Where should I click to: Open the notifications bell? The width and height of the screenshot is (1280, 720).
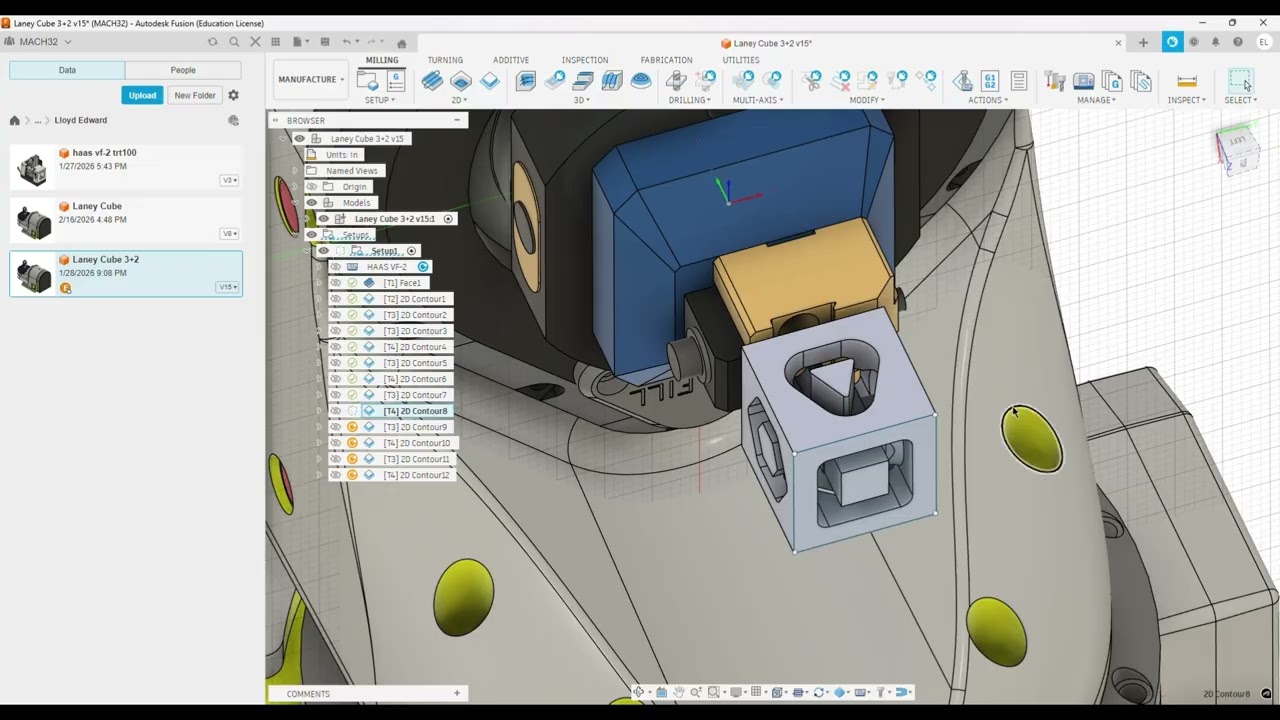pyautogui.click(x=1216, y=42)
